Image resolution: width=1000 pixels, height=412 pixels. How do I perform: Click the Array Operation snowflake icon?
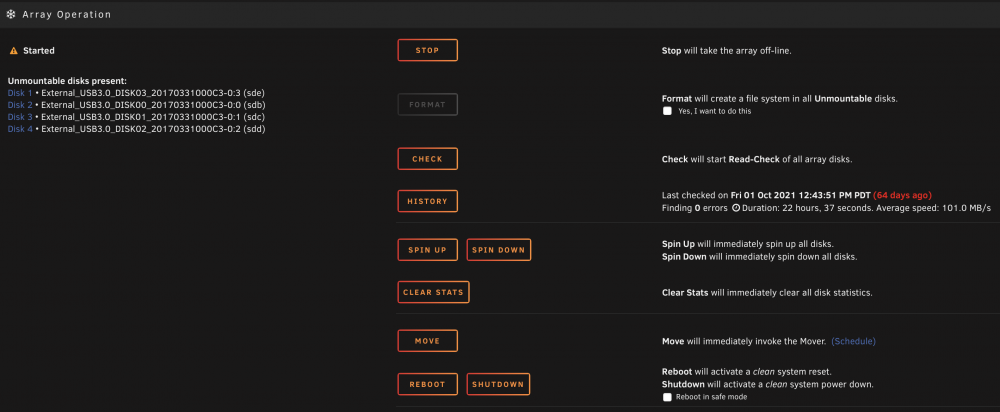pos(11,14)
